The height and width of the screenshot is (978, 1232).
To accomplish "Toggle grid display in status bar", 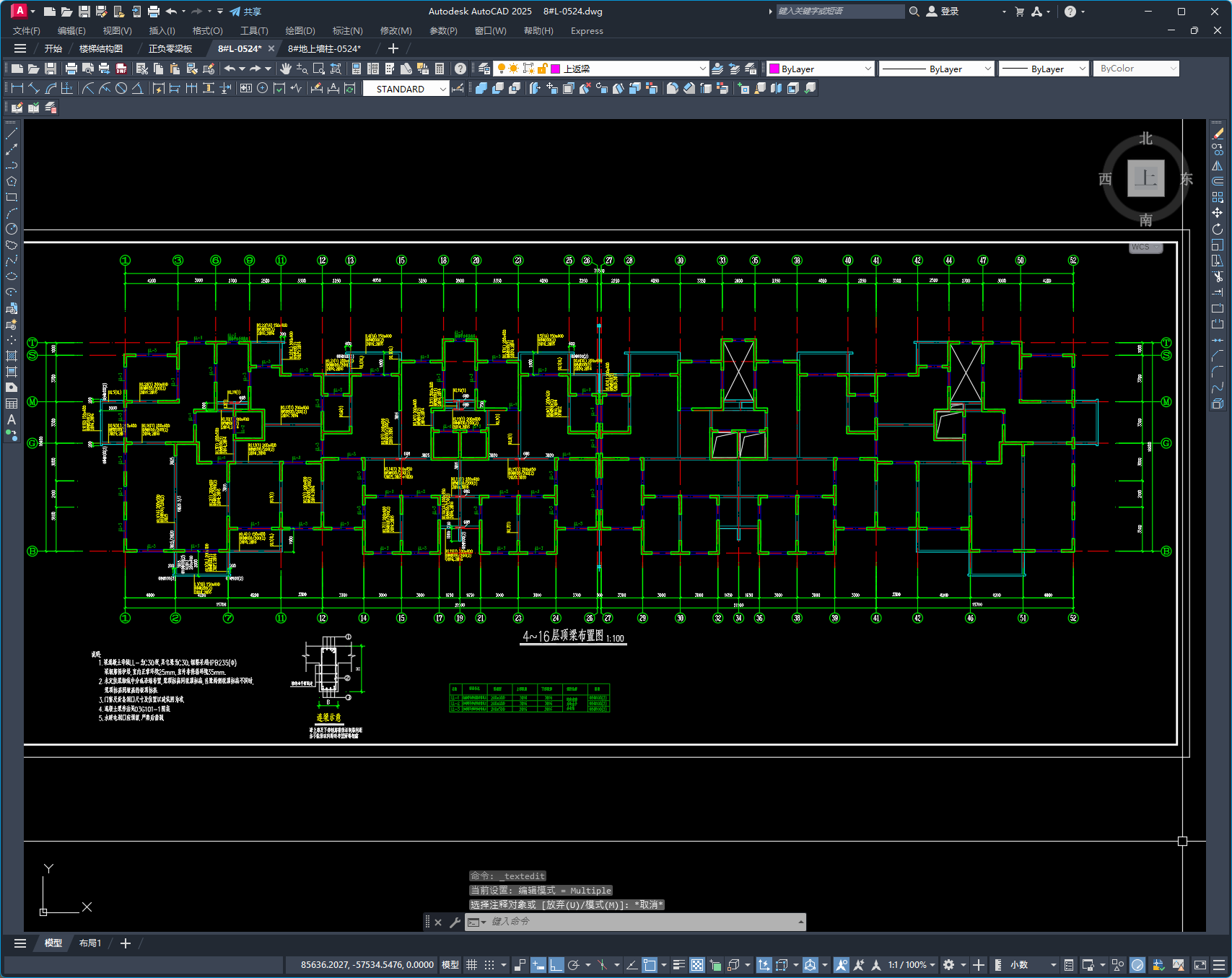I will click(x=471, y=965).
